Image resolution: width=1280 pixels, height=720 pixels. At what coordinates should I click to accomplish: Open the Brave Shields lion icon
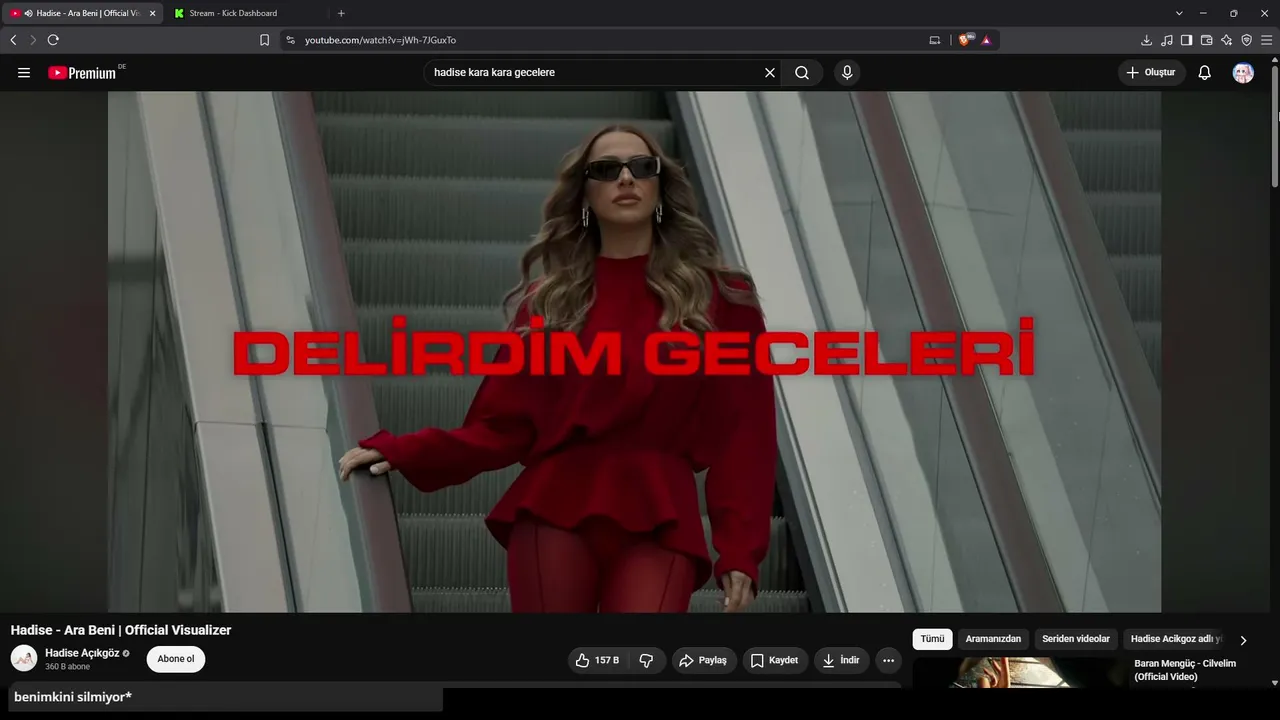(965, 40)
